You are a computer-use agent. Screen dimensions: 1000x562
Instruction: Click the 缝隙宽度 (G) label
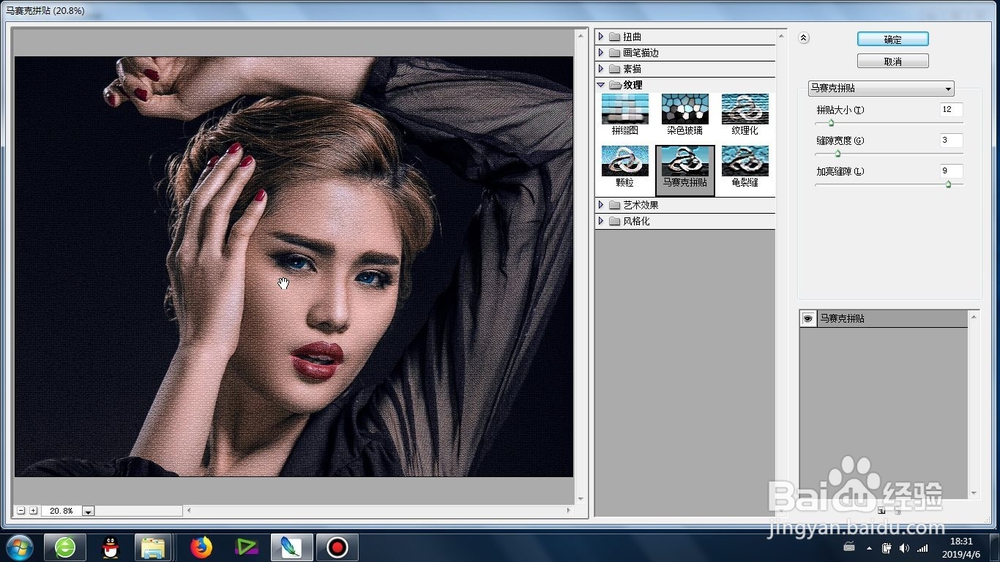(840, 140)
